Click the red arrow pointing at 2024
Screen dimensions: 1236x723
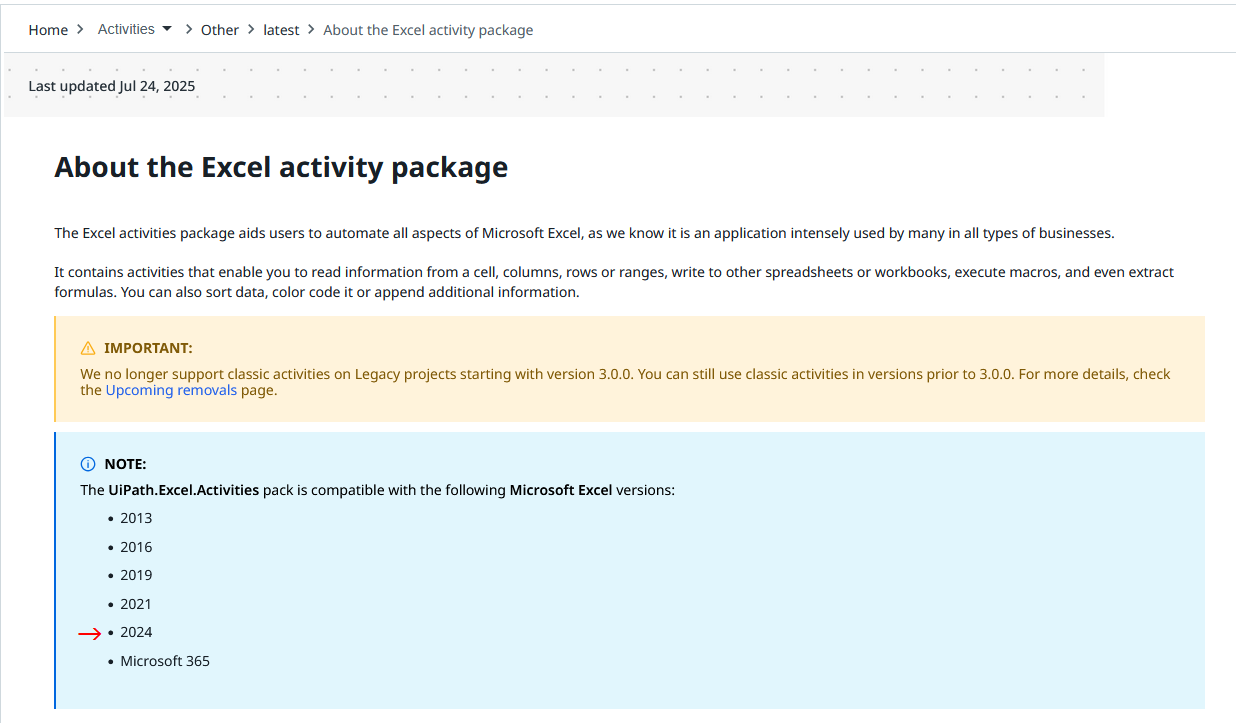[x=90, y=633]
